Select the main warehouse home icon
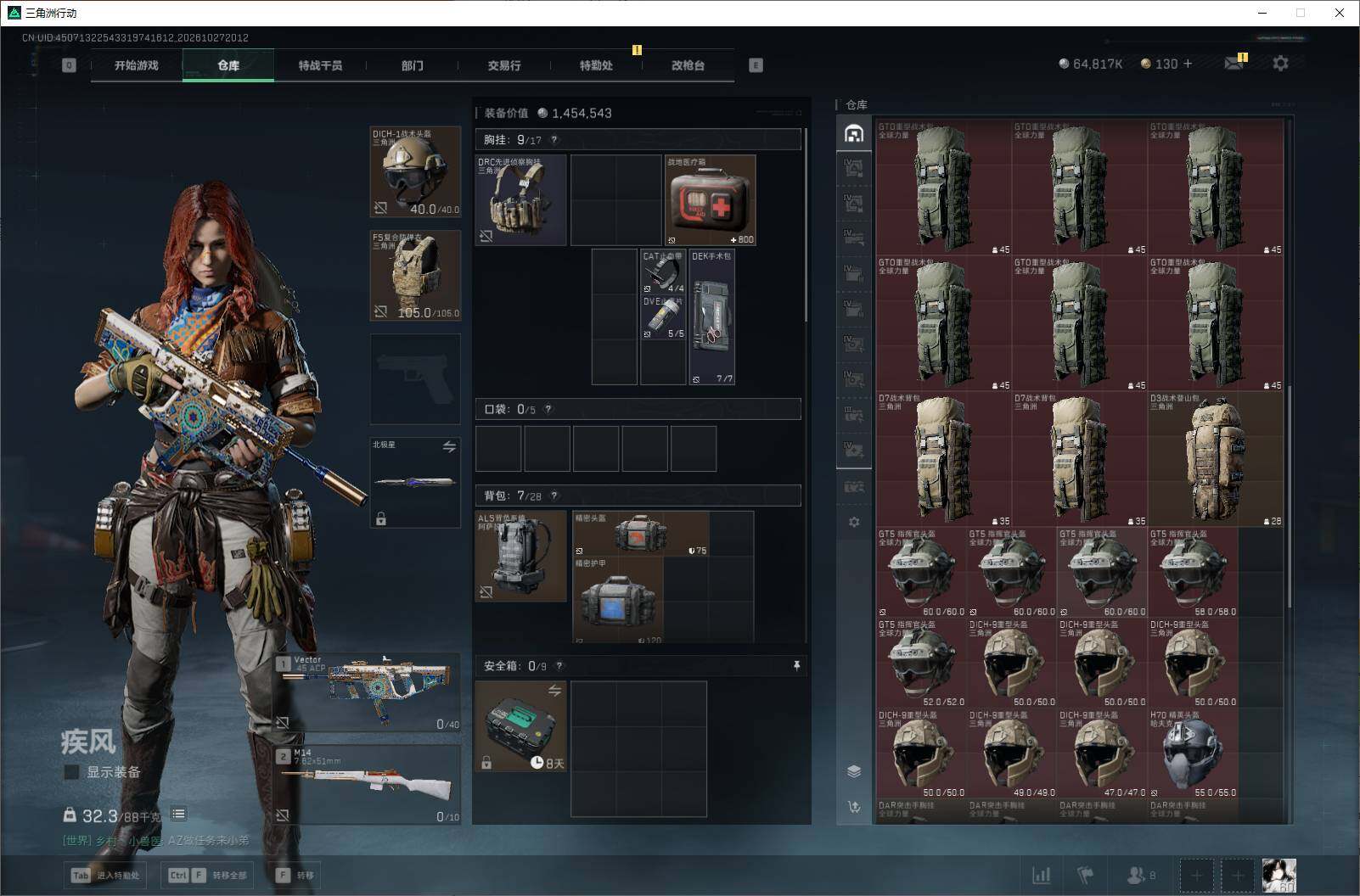Screen dimensions: 1360x896 point(854,133)
